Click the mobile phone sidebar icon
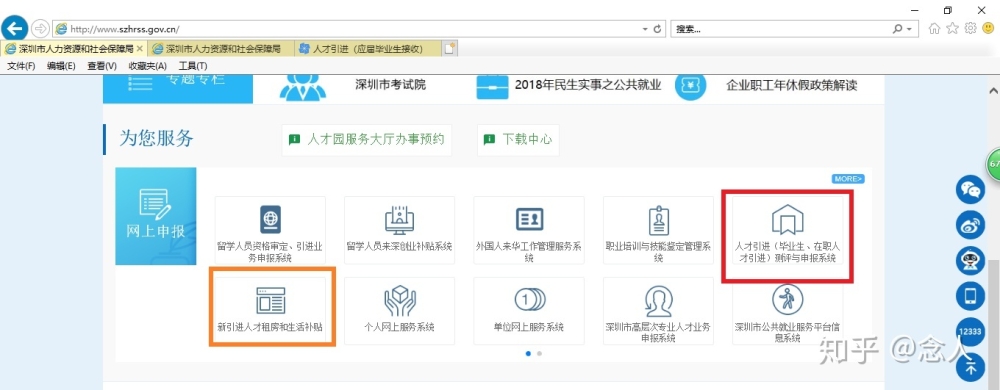Image resolution: width=1000 pixels, height=390 pixels. pos(970,296)
